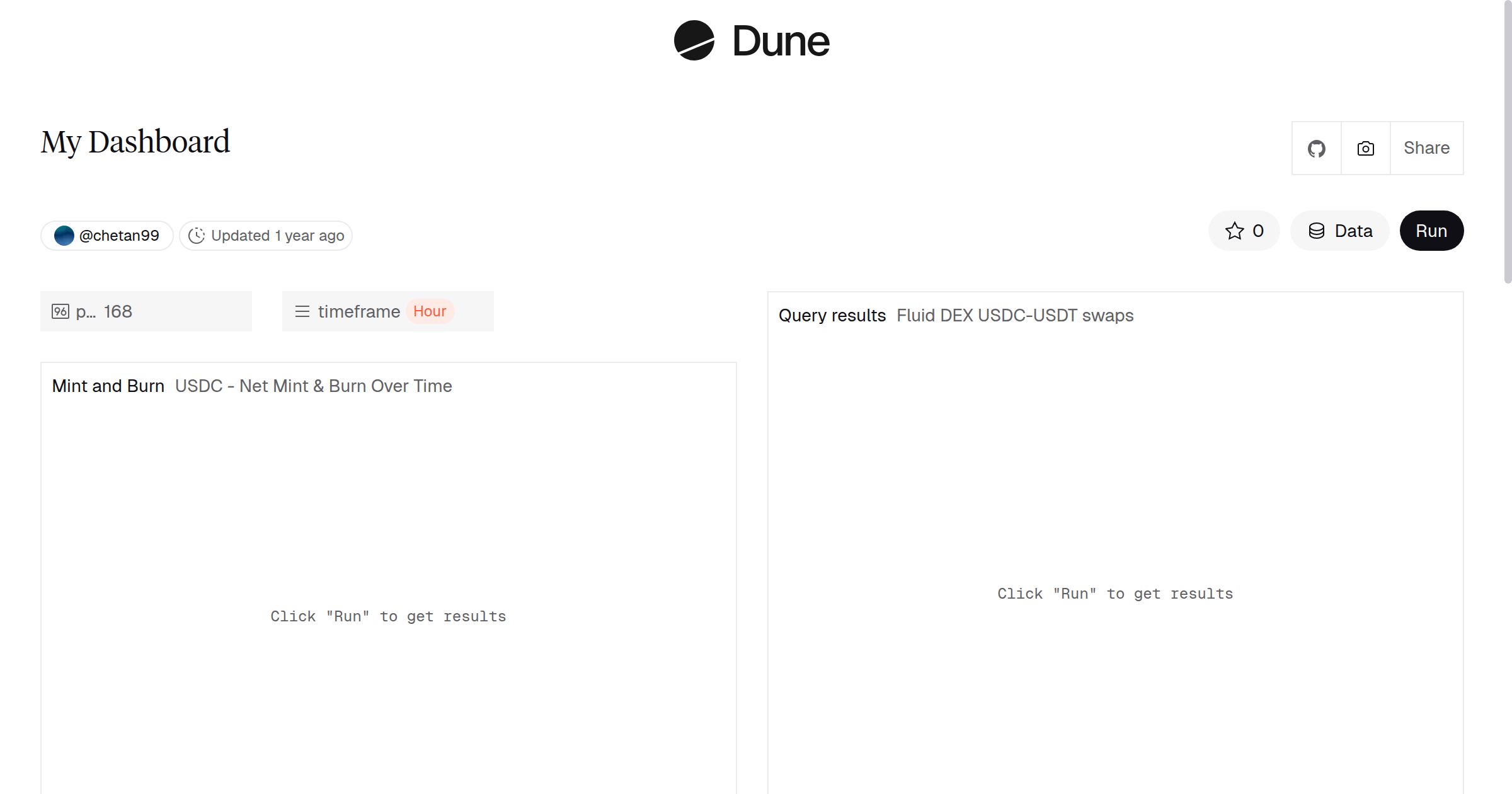Click the list icon beside timeframe
Image resolution: width=1512 pixels, height=794 pixels.
(x=302, y=311)
